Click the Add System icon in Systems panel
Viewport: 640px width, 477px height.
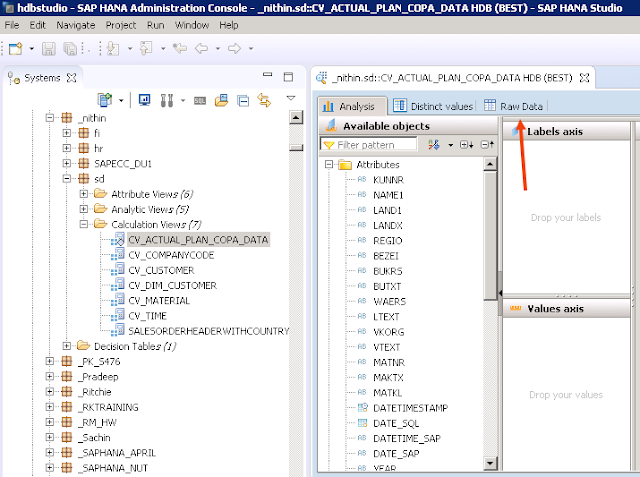tap(105, 100)
